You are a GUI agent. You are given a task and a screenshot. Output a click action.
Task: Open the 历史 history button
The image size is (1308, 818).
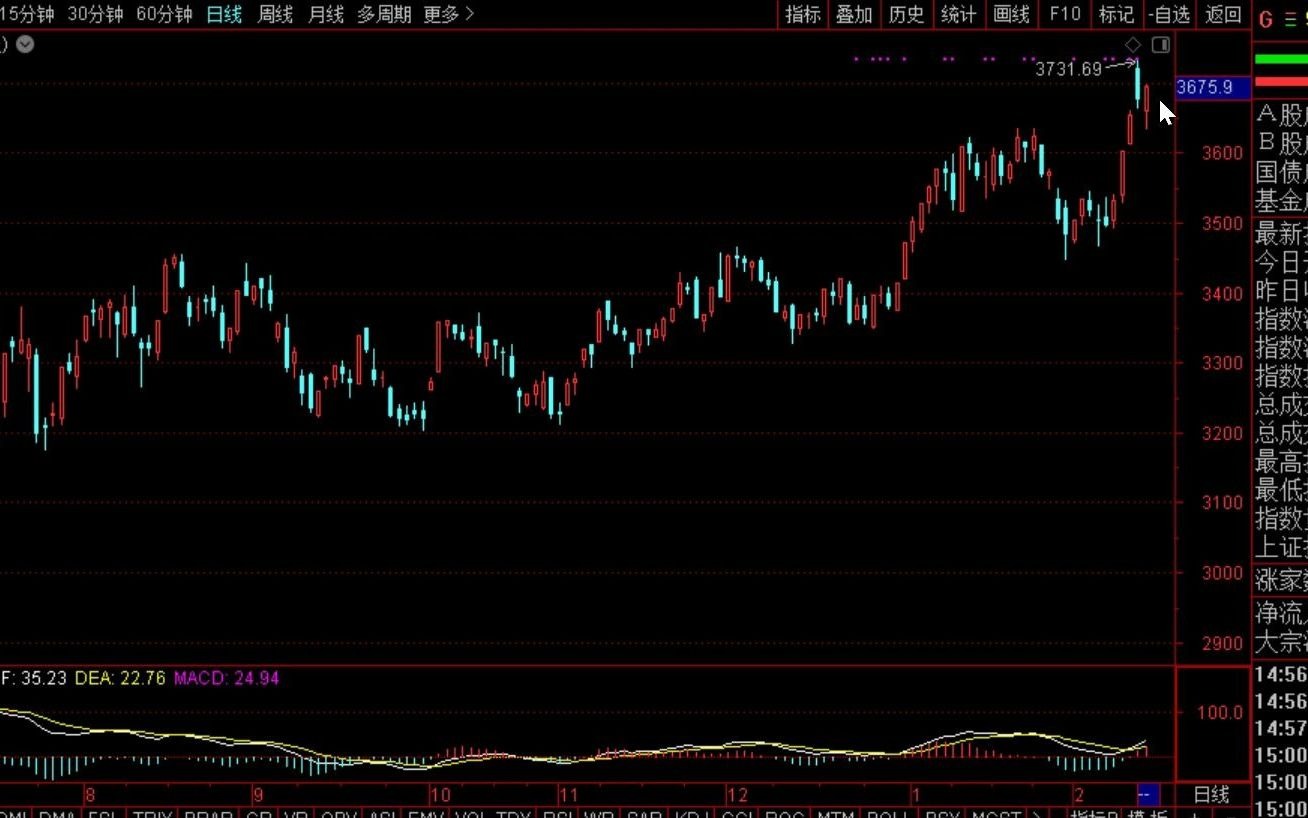pos(907,14)
